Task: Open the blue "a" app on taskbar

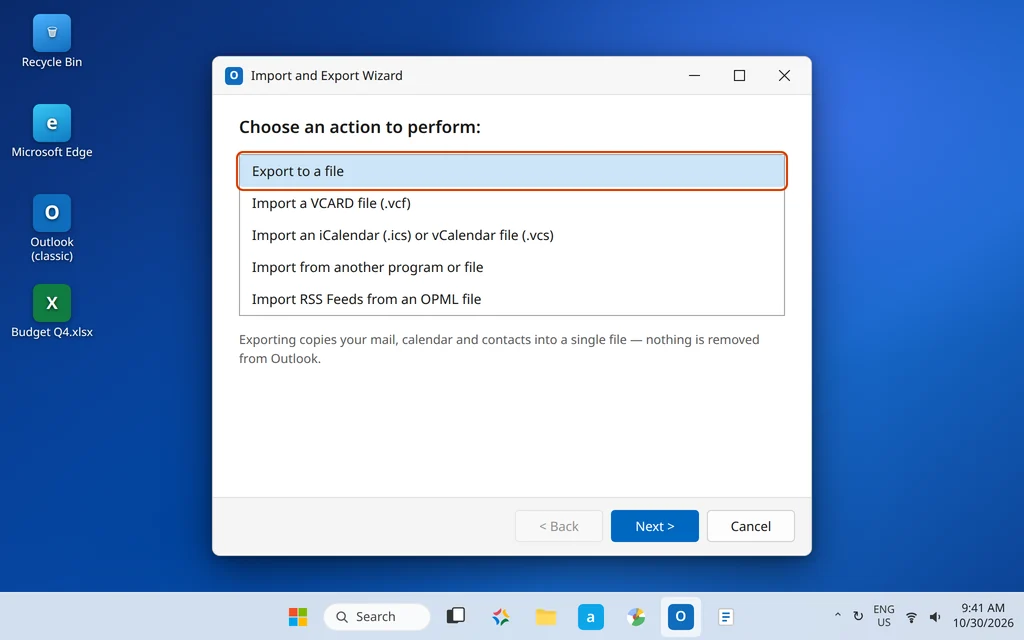Action: 590,616
